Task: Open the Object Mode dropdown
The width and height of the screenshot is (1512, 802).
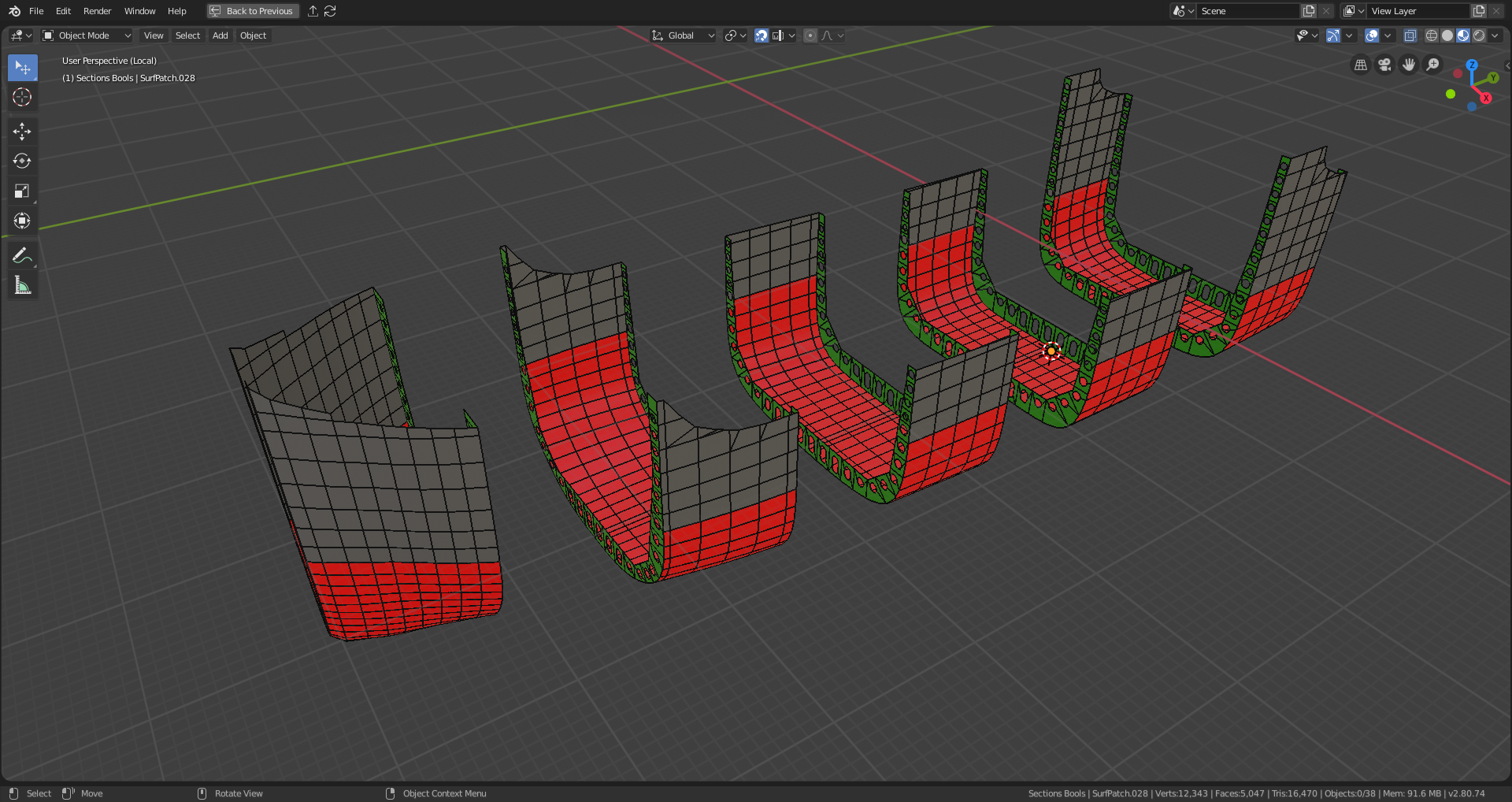Action: (87, 35)
